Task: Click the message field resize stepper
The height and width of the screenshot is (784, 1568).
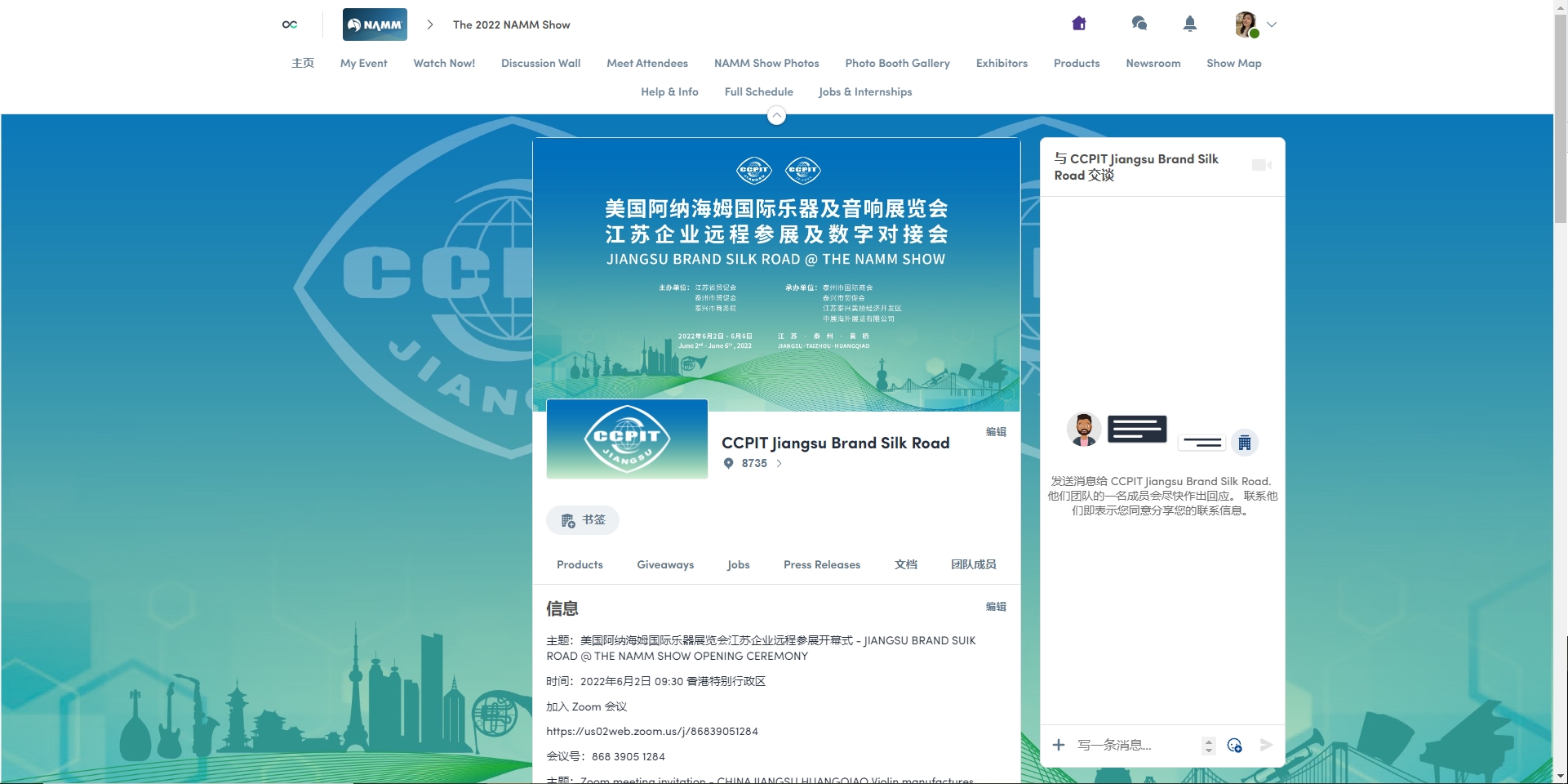Action: (x=1209, y=746)
